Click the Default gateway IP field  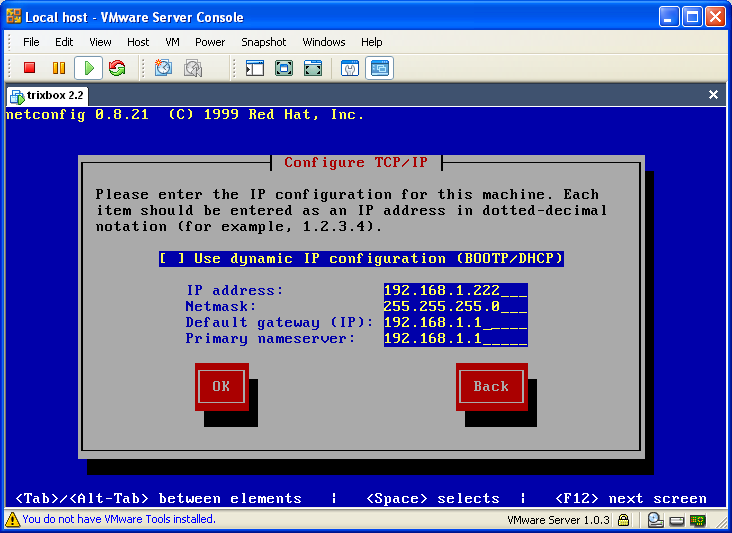455,323
